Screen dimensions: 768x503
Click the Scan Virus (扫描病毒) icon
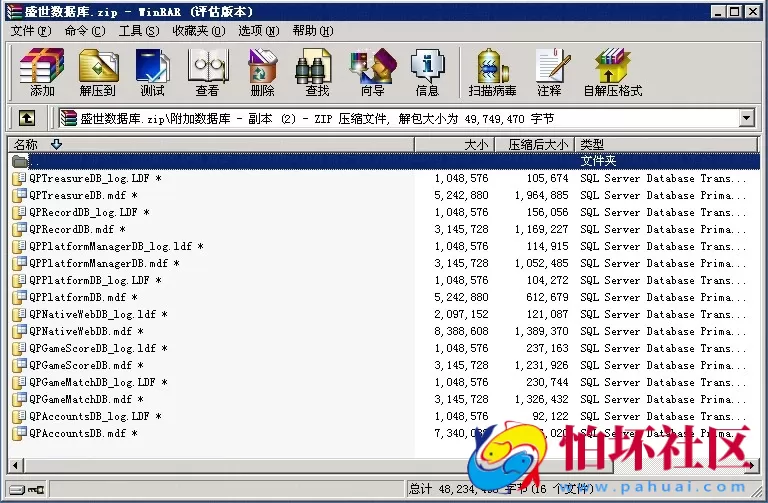(492, 72)
